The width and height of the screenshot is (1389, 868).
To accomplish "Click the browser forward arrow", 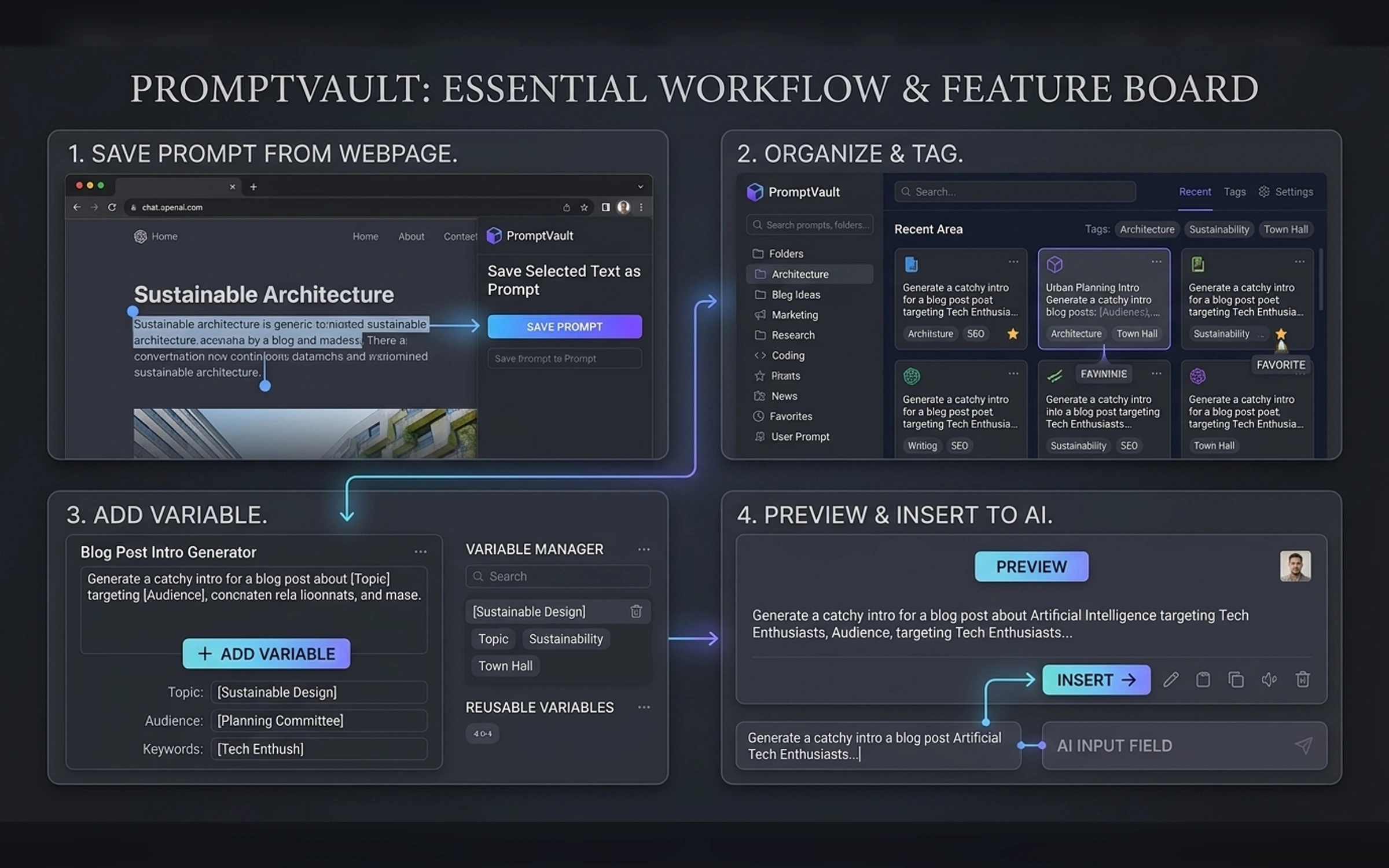I will (x=94, y=207).
